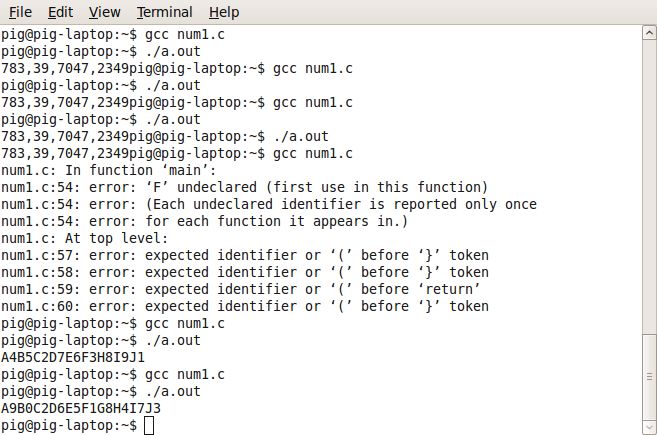Open the Edit menu
Viewport: 657px width, 435px height.
60,12
